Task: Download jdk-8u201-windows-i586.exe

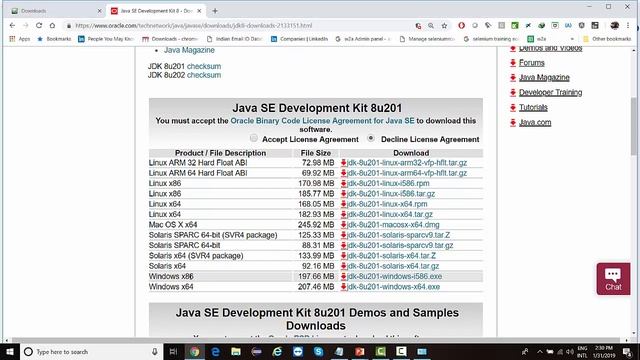Action: point(394,276)
